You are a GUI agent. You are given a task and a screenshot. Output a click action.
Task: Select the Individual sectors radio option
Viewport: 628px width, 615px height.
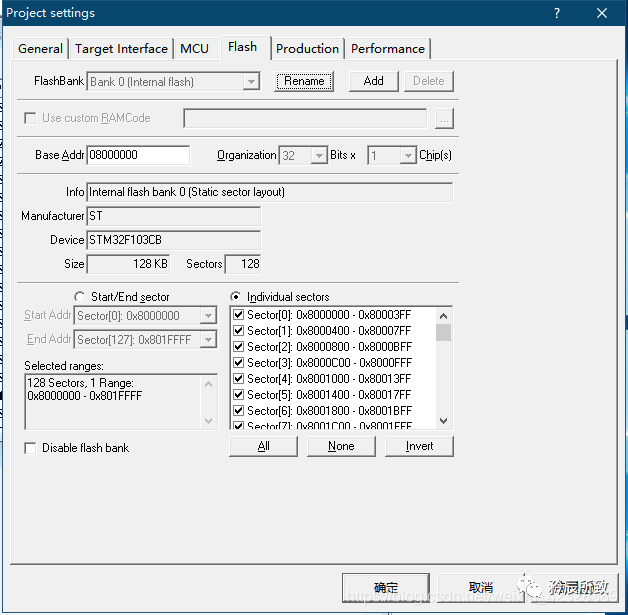236,297
